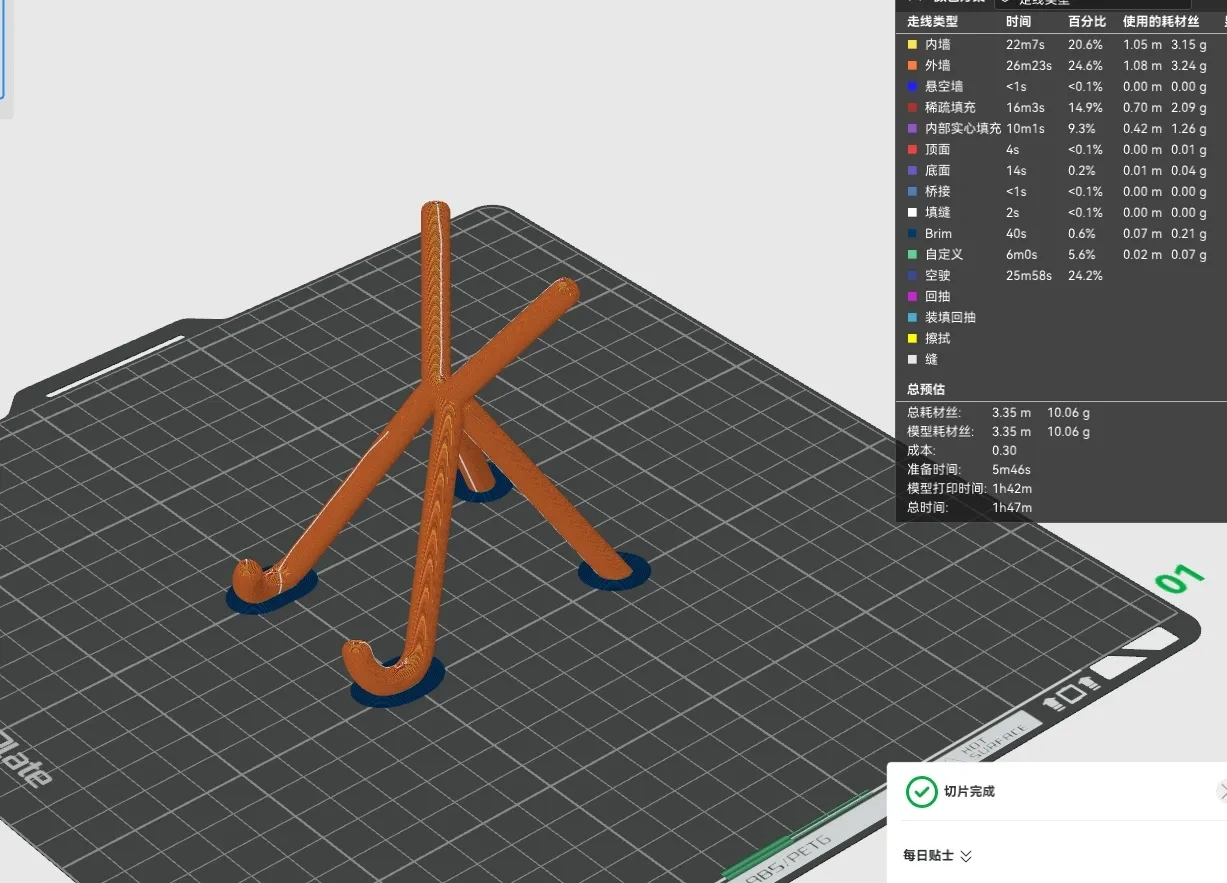Click the dark blue Brim color swatch

(912, 233)
